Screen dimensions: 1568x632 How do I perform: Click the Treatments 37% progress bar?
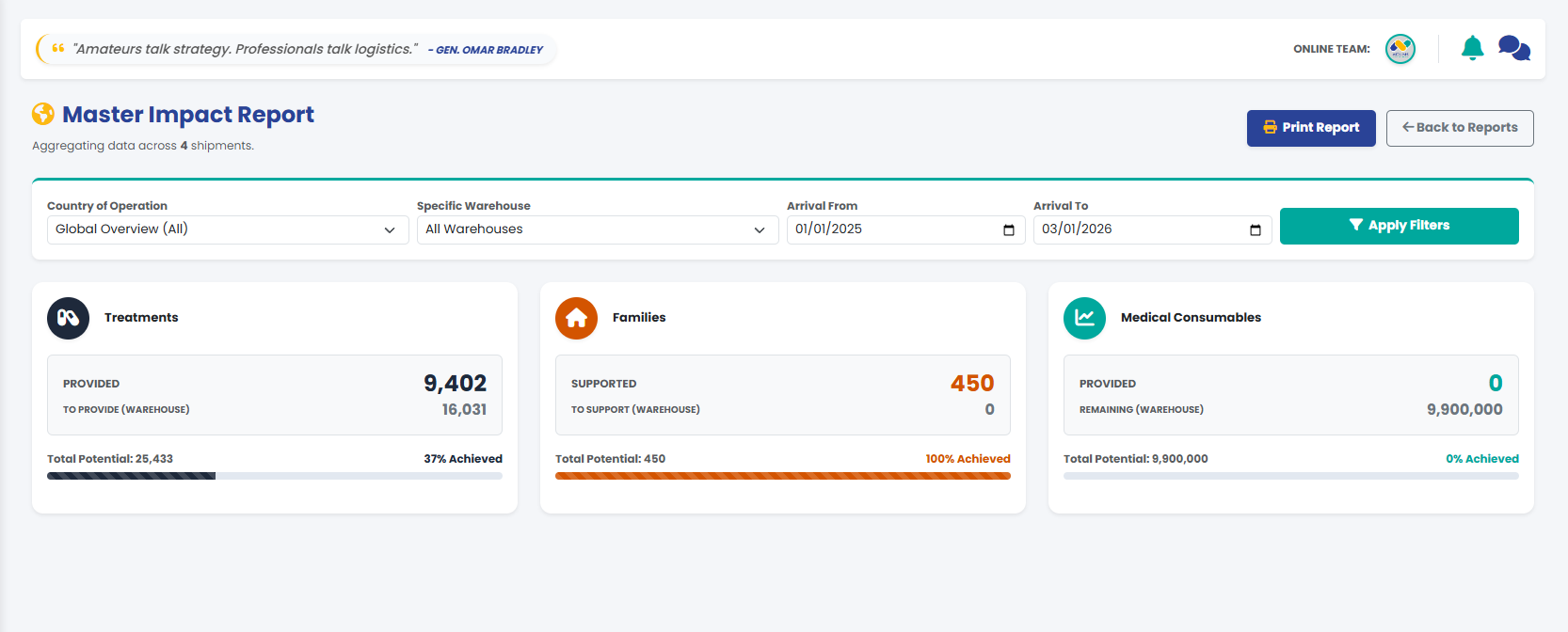pyautogui.click(x=275, y=476)
